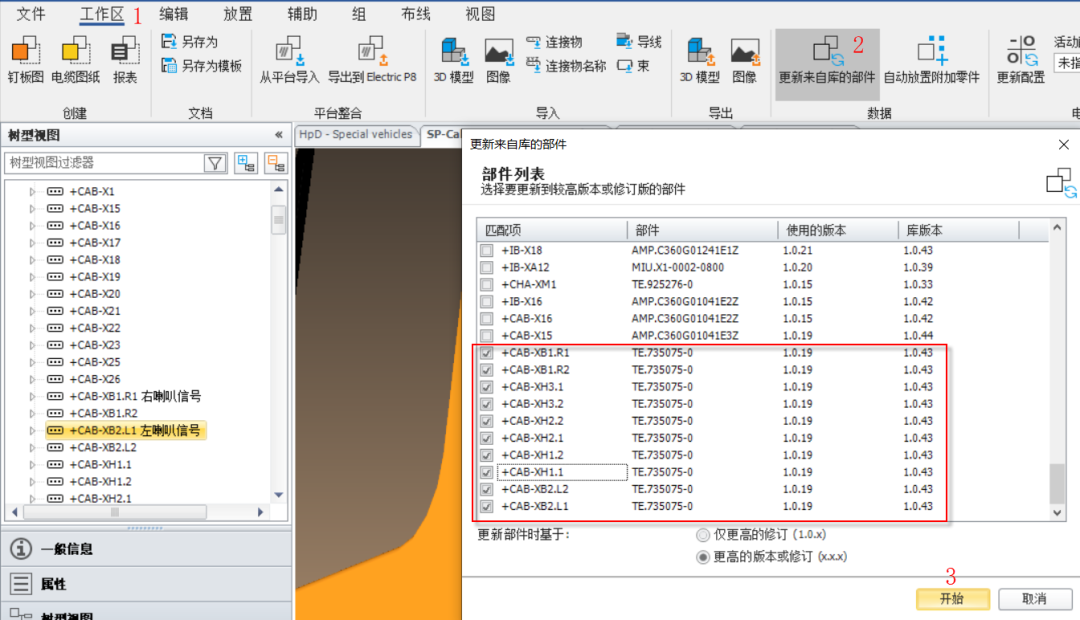Uncheck the +CAB-XB1.R1 checkbox
The width and height of the screenshot is (1080, 620).
point(487,353)
